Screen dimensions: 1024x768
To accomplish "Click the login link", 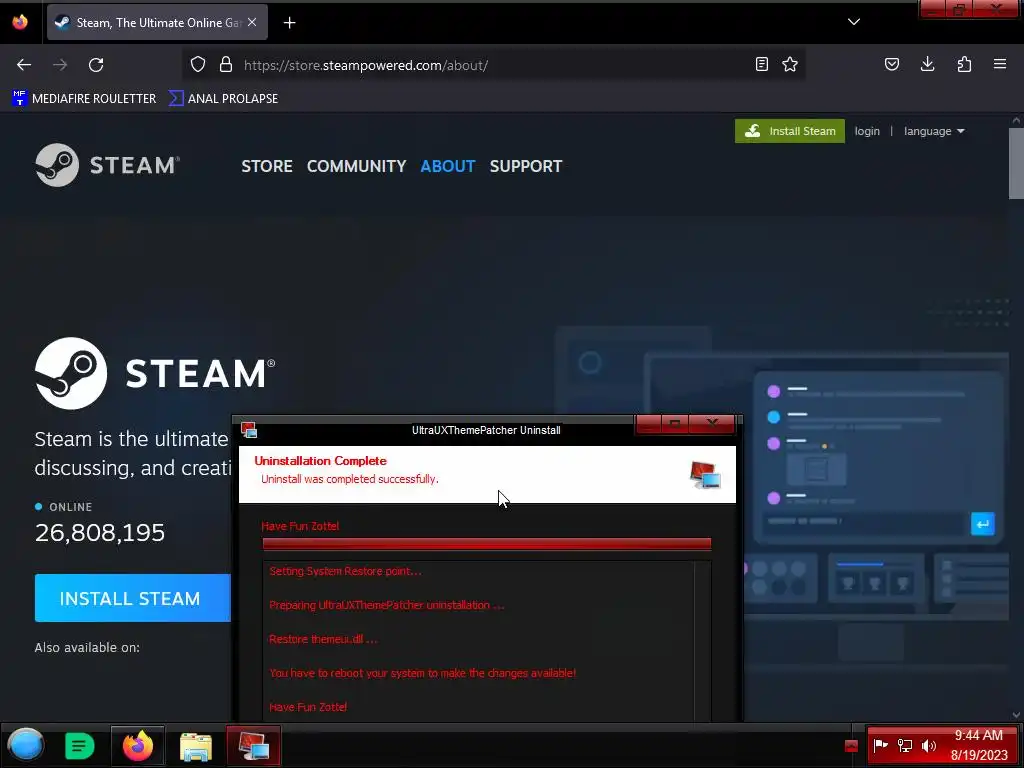I will tap(867, 131).
